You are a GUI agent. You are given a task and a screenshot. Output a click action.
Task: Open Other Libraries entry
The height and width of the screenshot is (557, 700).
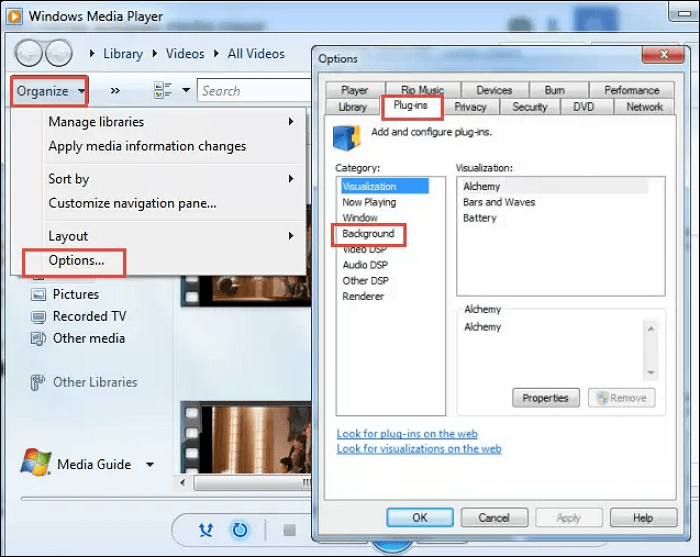(95, 382)
